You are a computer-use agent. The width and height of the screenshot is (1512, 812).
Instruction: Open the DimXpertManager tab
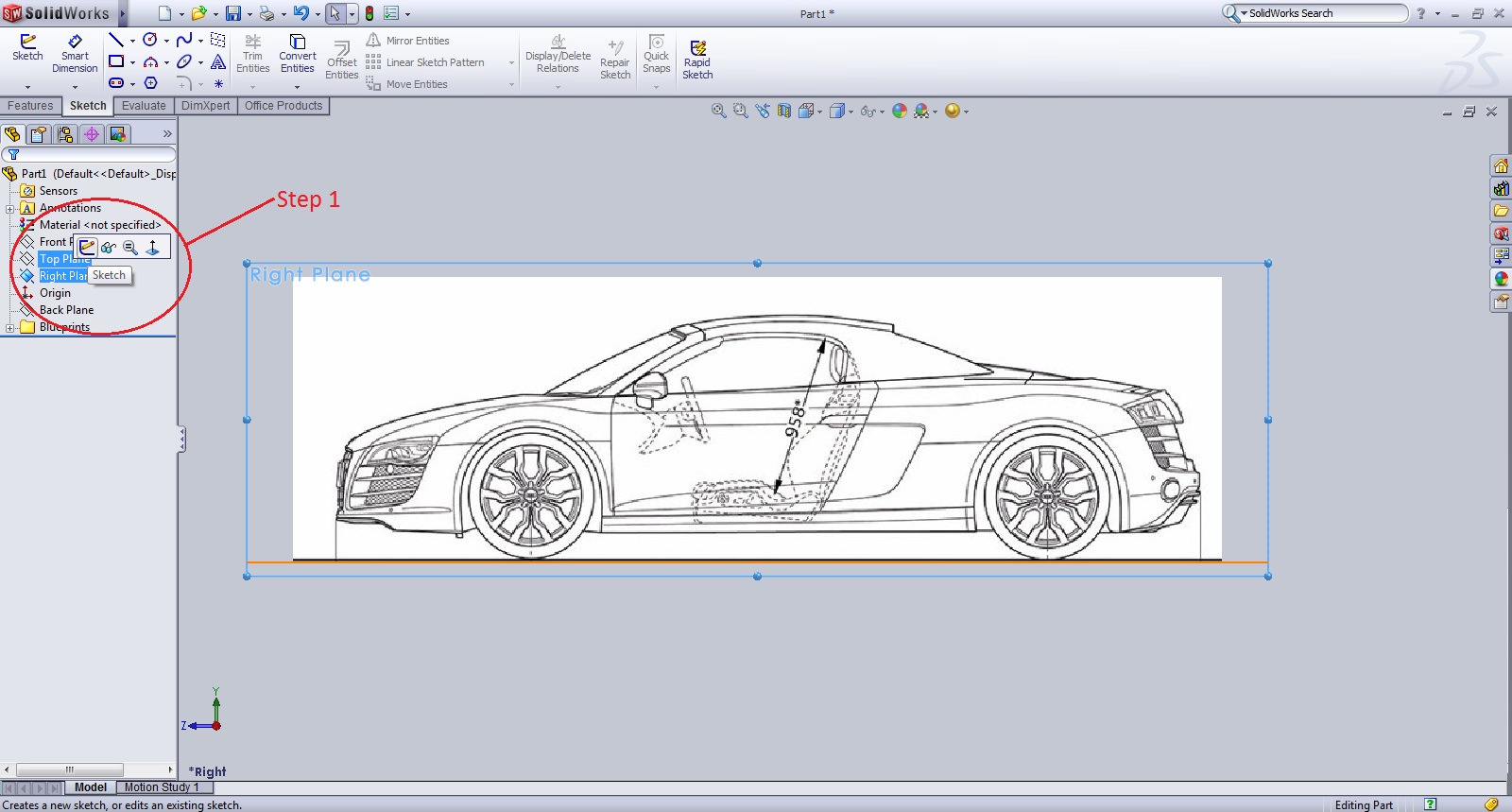click(92, 134)
